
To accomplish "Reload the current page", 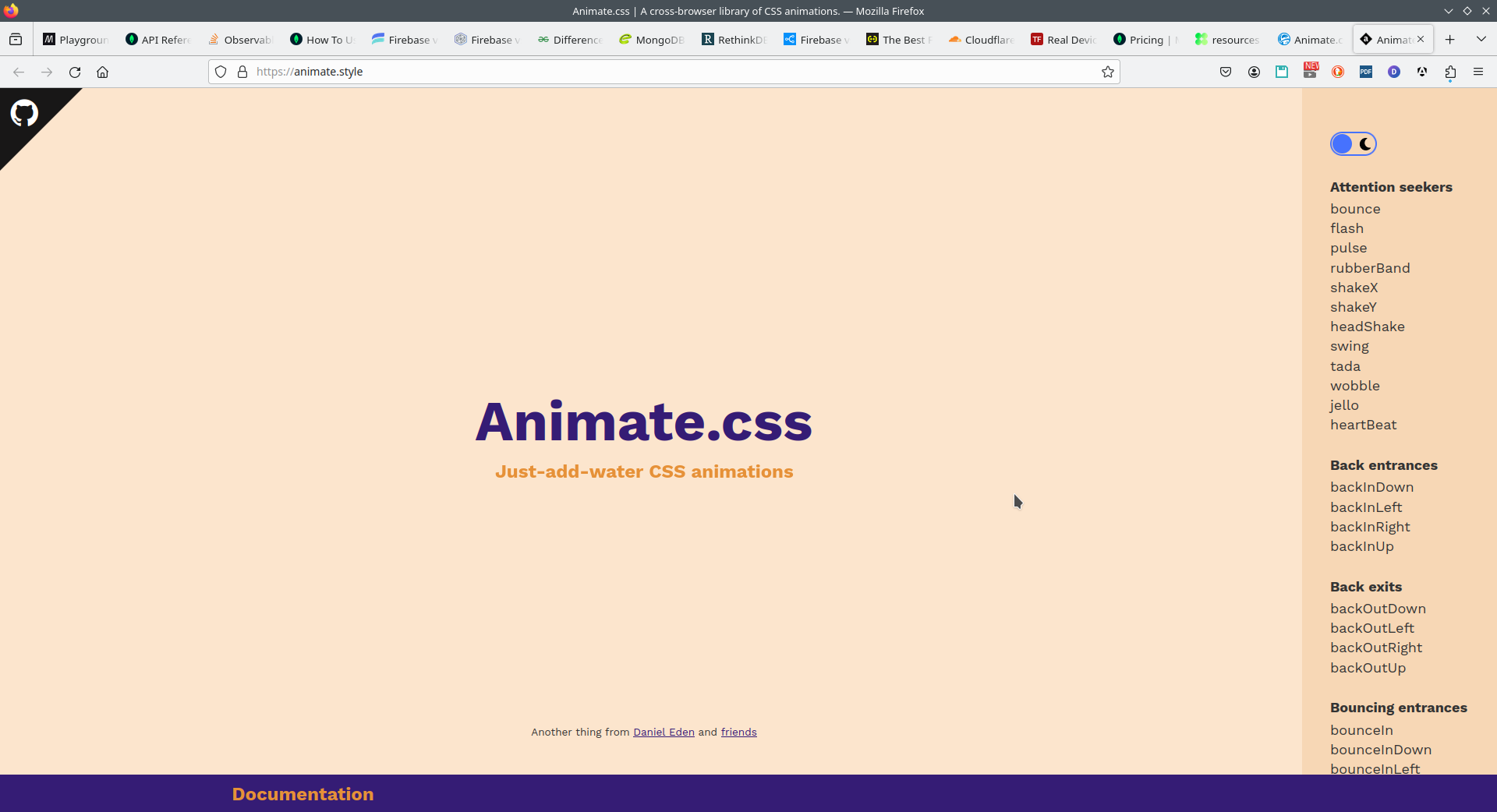I will coord(75,72).
